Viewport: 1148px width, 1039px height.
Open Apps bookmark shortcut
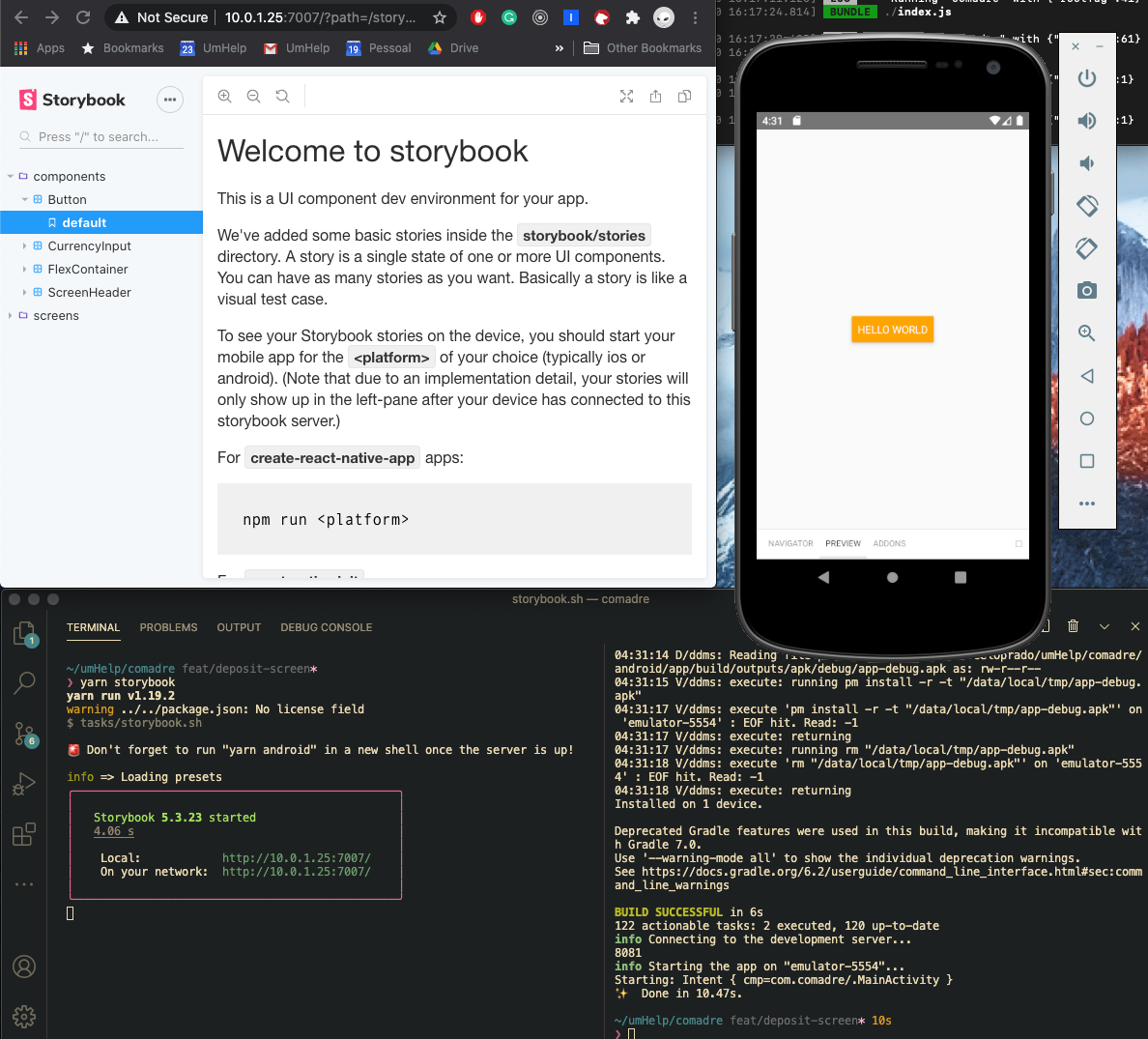click(x=40, y=48)
